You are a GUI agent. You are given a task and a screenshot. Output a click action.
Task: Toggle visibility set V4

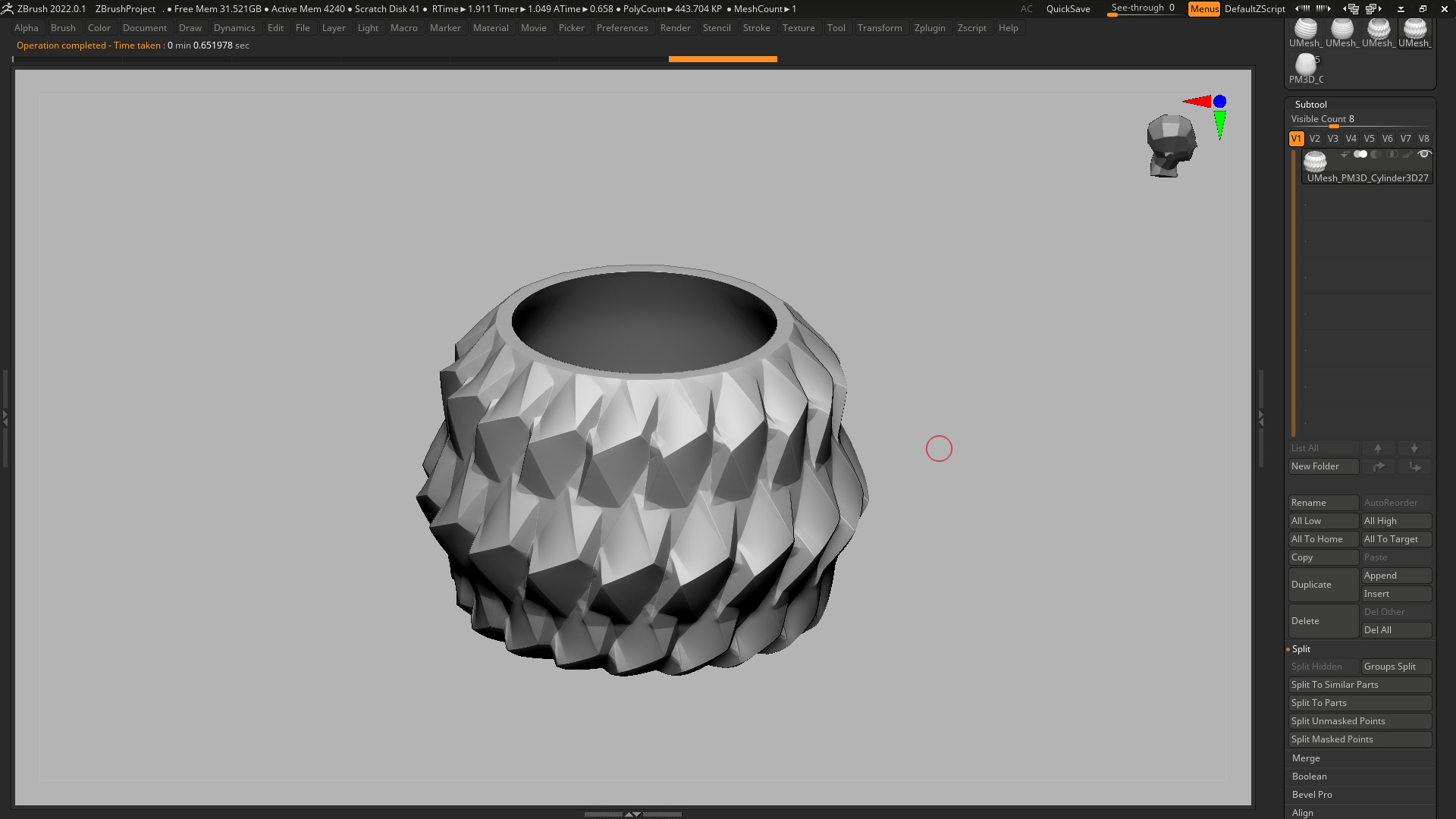tap(1351, 139)
